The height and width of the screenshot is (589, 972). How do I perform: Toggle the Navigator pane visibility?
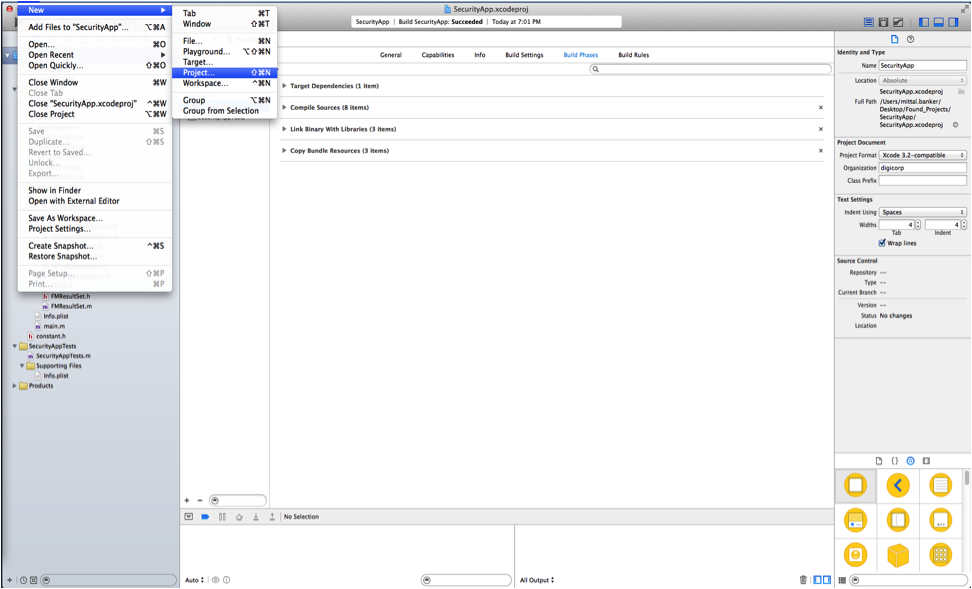click(924, 22)
